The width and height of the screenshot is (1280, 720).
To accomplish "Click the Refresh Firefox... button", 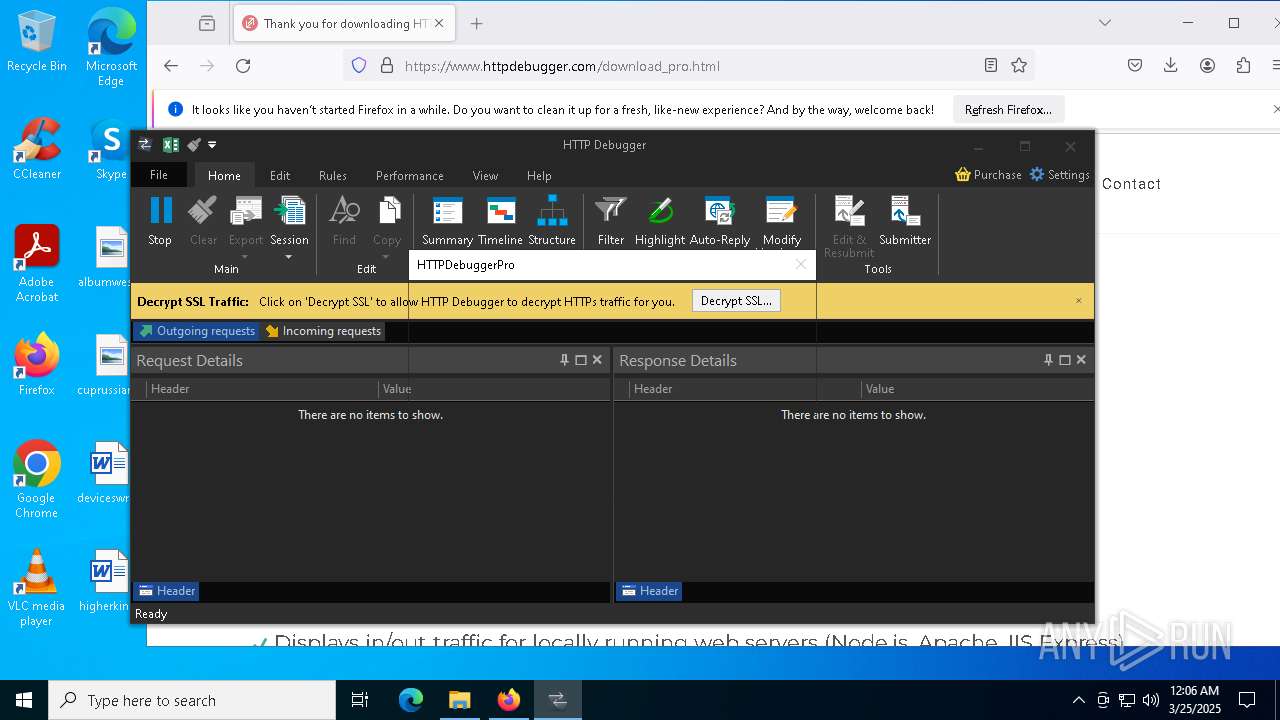I will [1008, 110].
